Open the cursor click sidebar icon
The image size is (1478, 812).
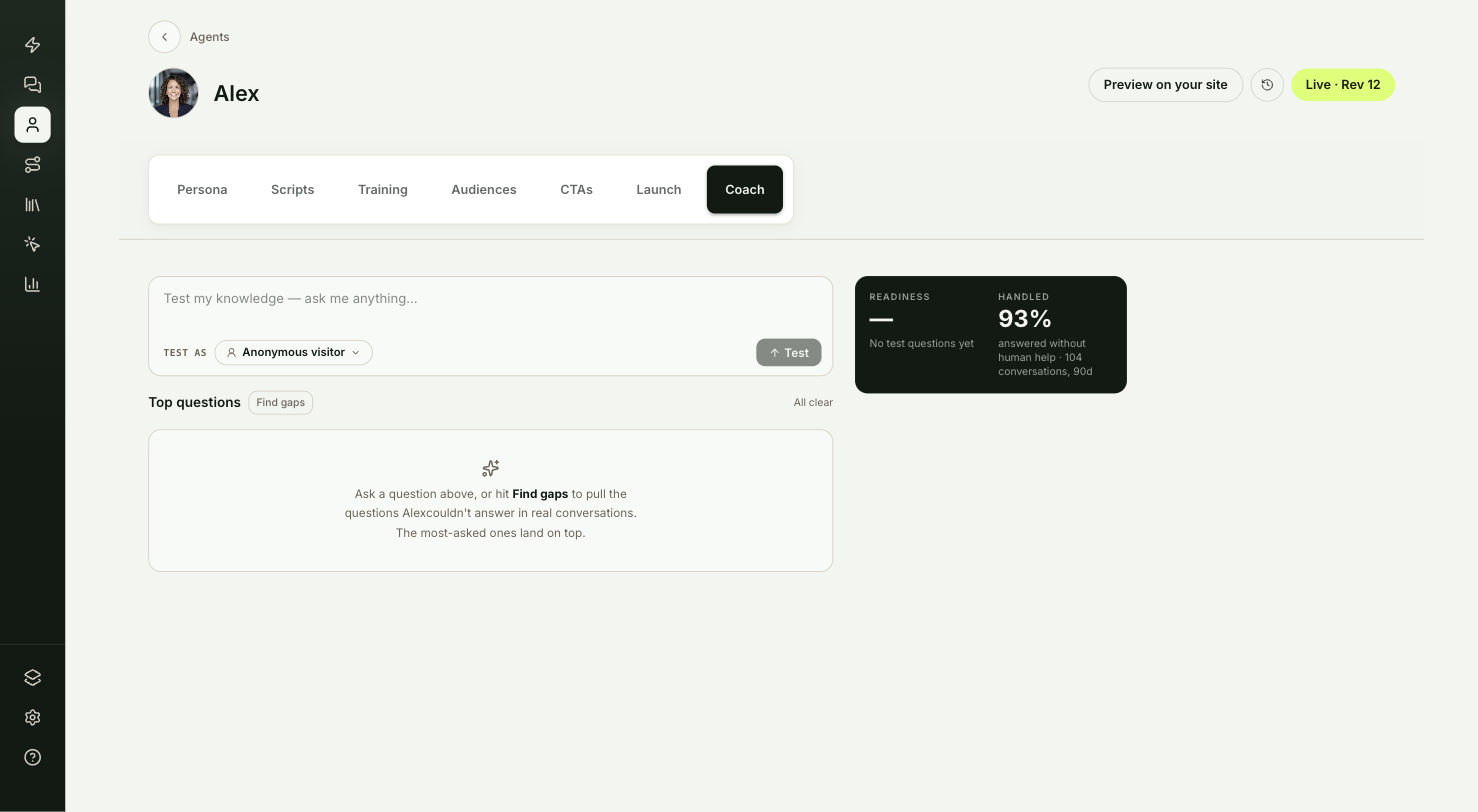[x=32, y=244]
